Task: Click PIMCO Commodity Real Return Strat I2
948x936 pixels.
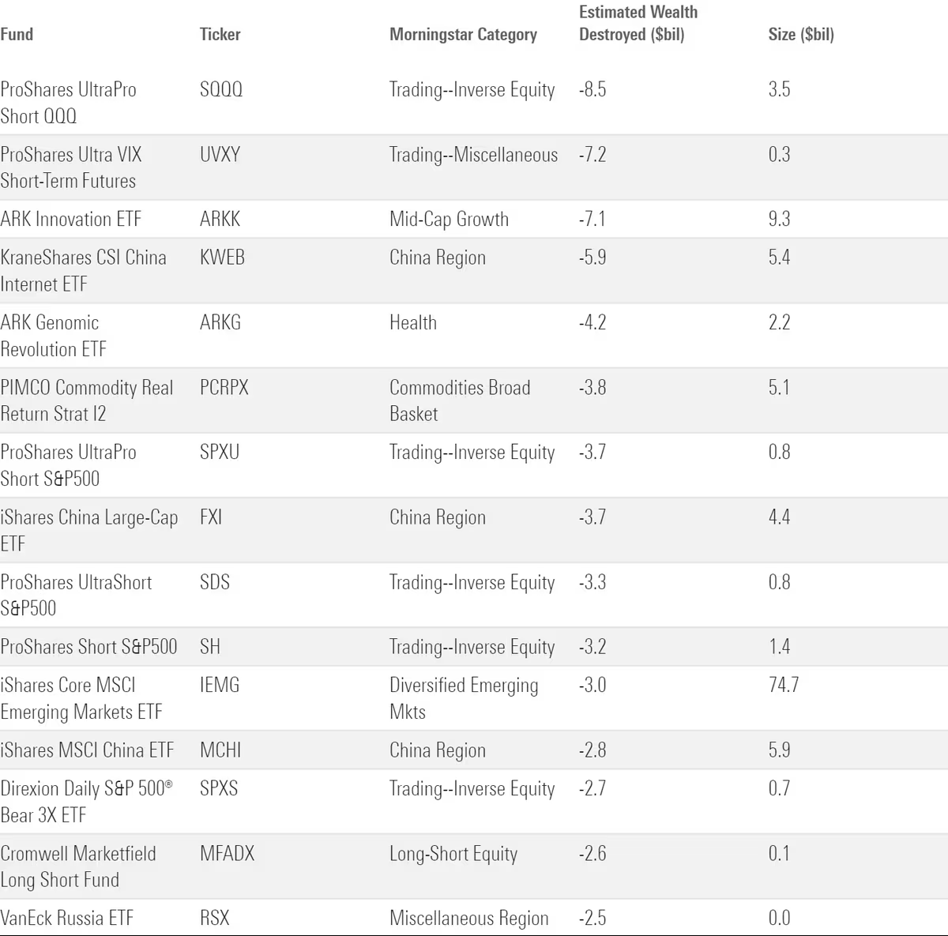Action: (x=86, y=400)
